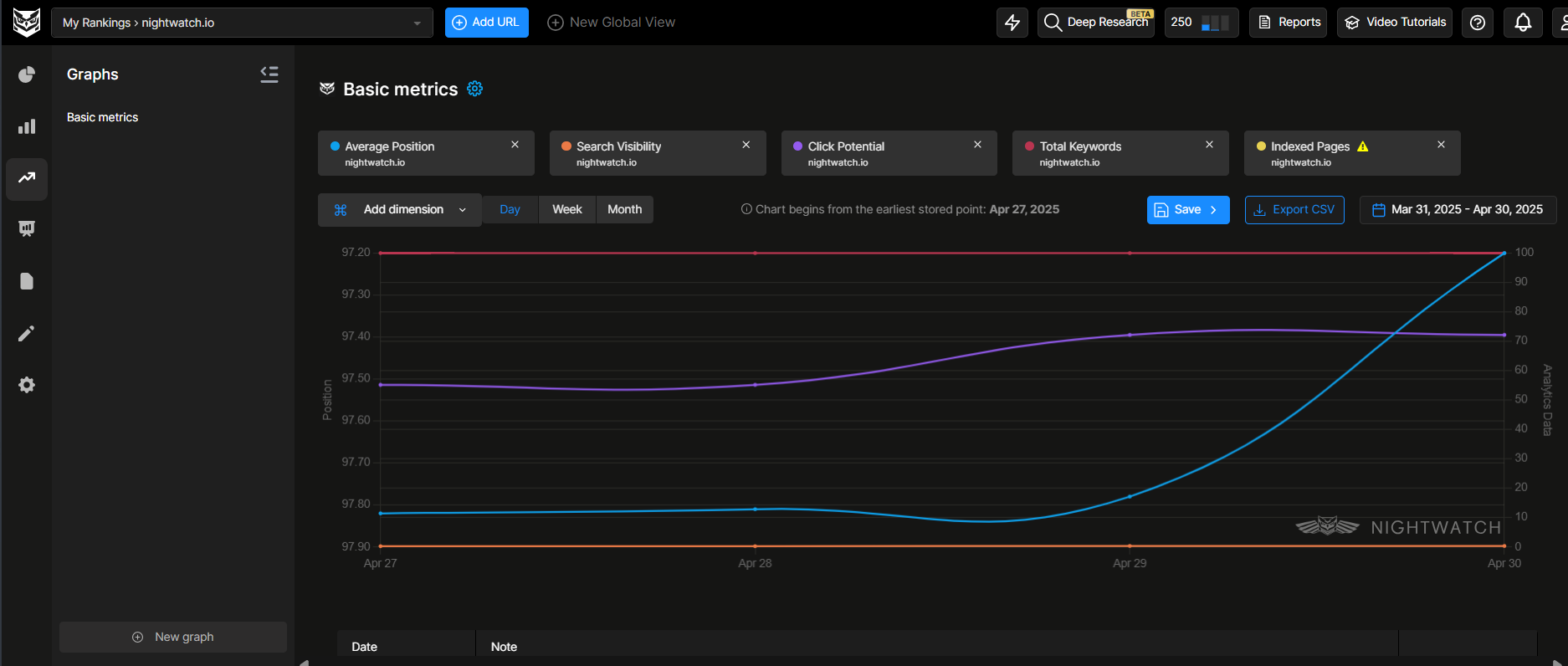Open the My Rankings nightwatch.io selector
This screenshot has width=1568, height=666.
click(242, 23)
